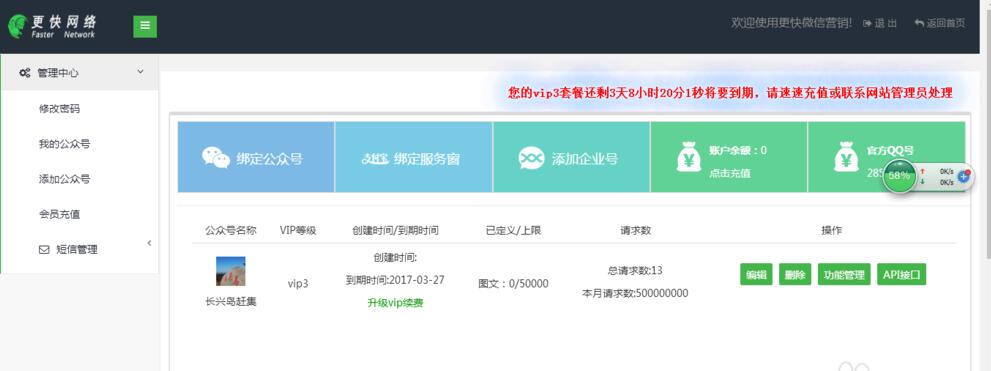
Task: Click the 已定义/上限 column header
Action: [x=513, y=231]
